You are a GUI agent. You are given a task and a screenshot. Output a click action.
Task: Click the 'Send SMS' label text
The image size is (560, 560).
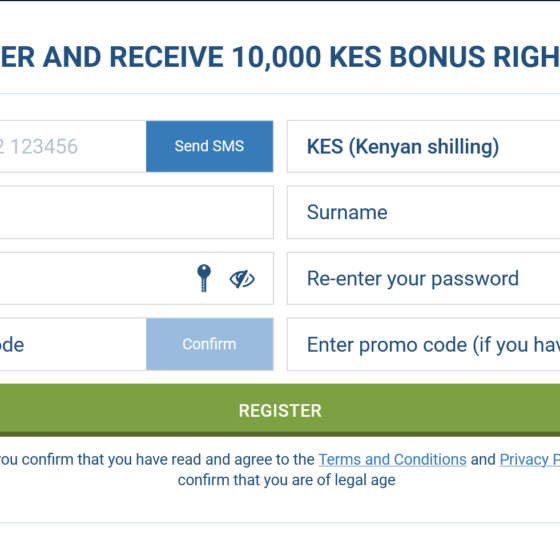(x=209, y=146)
